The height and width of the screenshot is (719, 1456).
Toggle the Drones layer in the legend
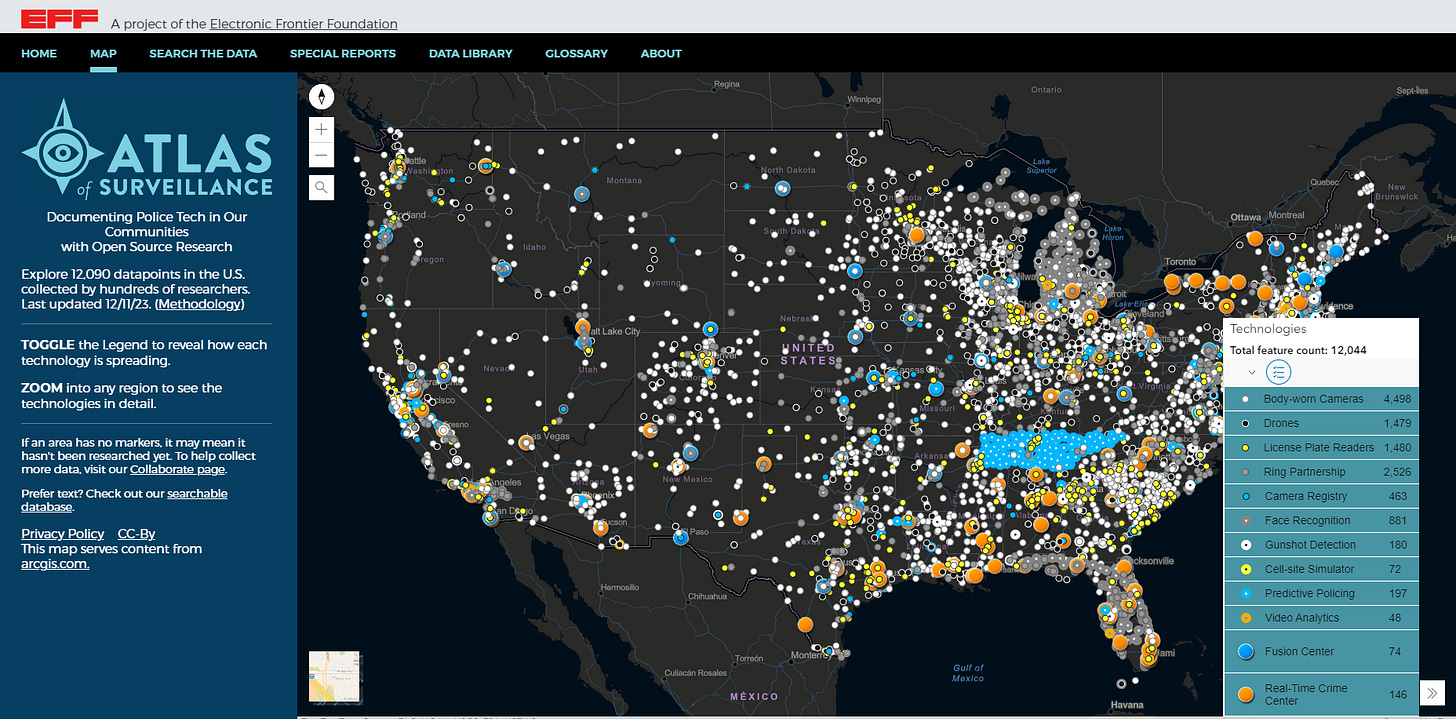(x=1321, y=424)
